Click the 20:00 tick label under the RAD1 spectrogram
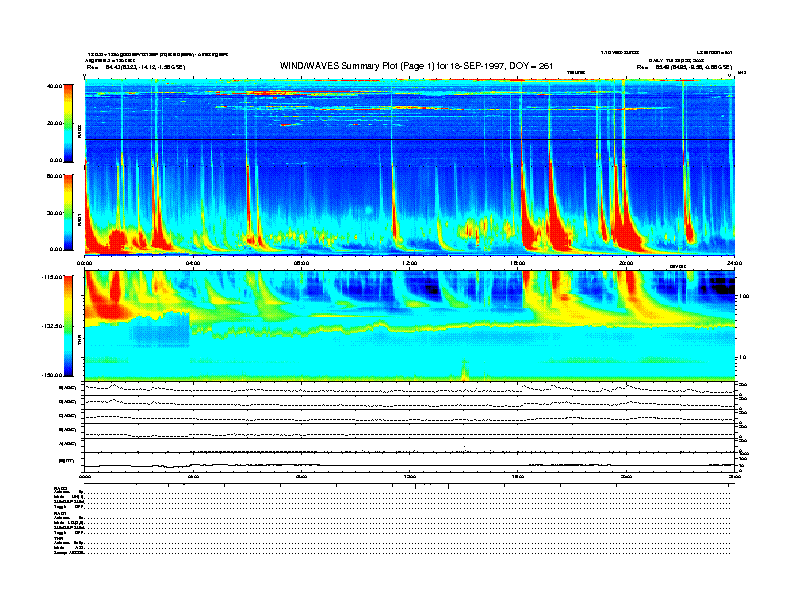The width and height of the screenshot is (792, 612). (x=626, y=263)
